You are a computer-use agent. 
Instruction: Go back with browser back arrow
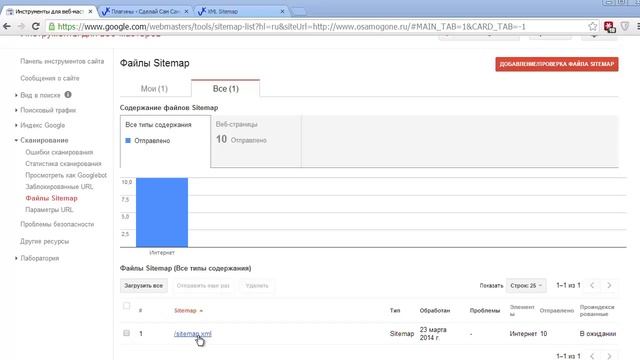coord(7,27)
